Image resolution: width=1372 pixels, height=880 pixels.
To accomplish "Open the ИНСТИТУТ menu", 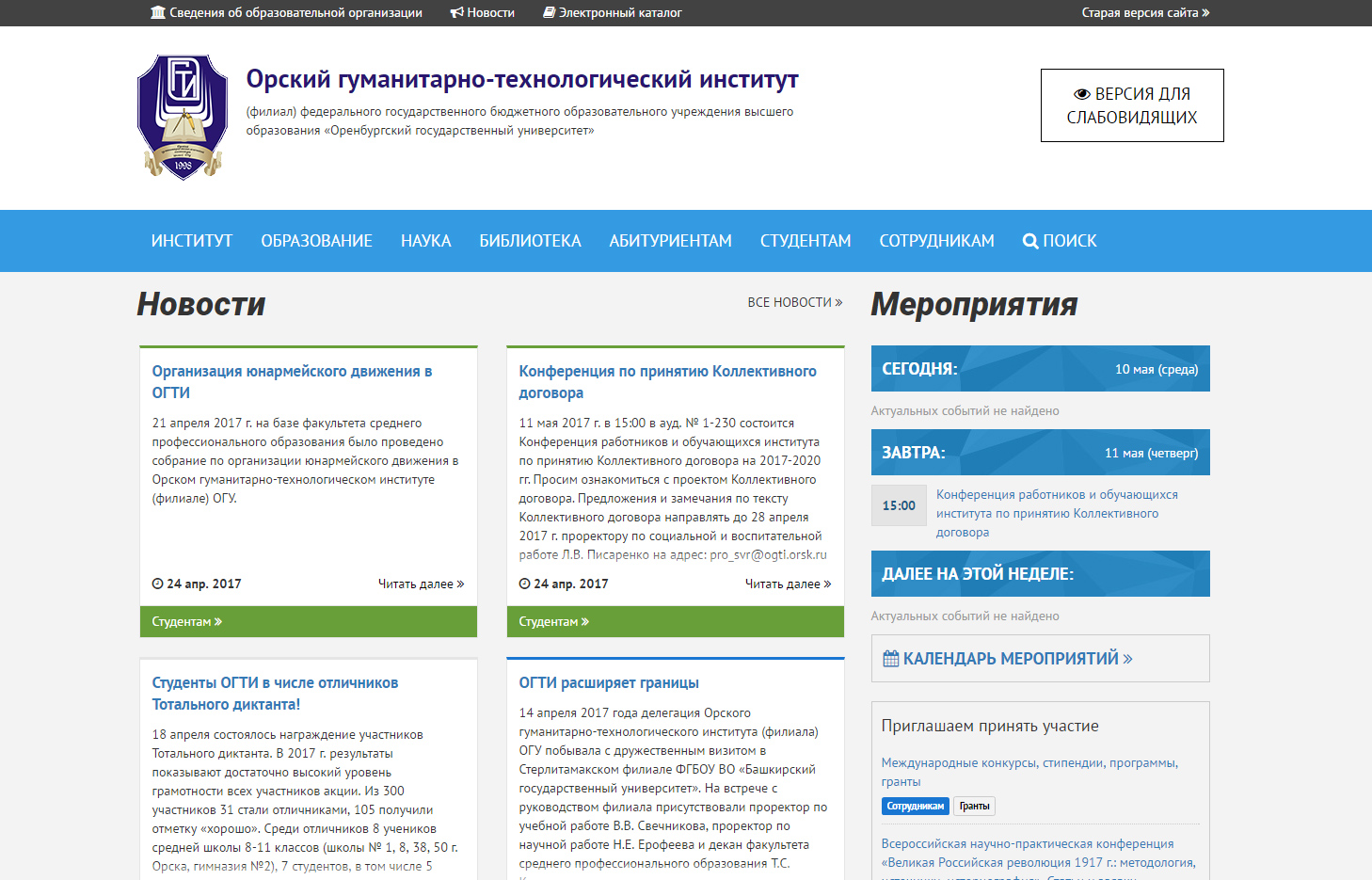I will point(192,241).
